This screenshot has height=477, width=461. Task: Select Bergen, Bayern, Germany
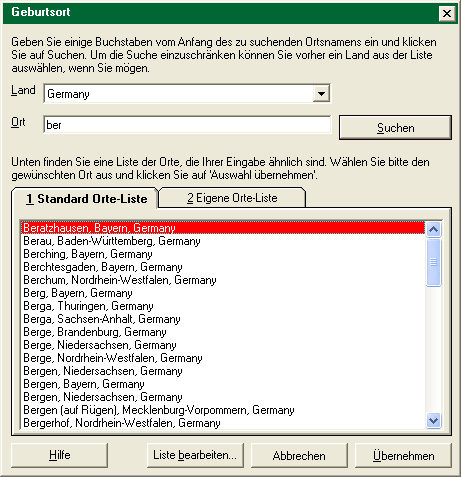point(223,384)
